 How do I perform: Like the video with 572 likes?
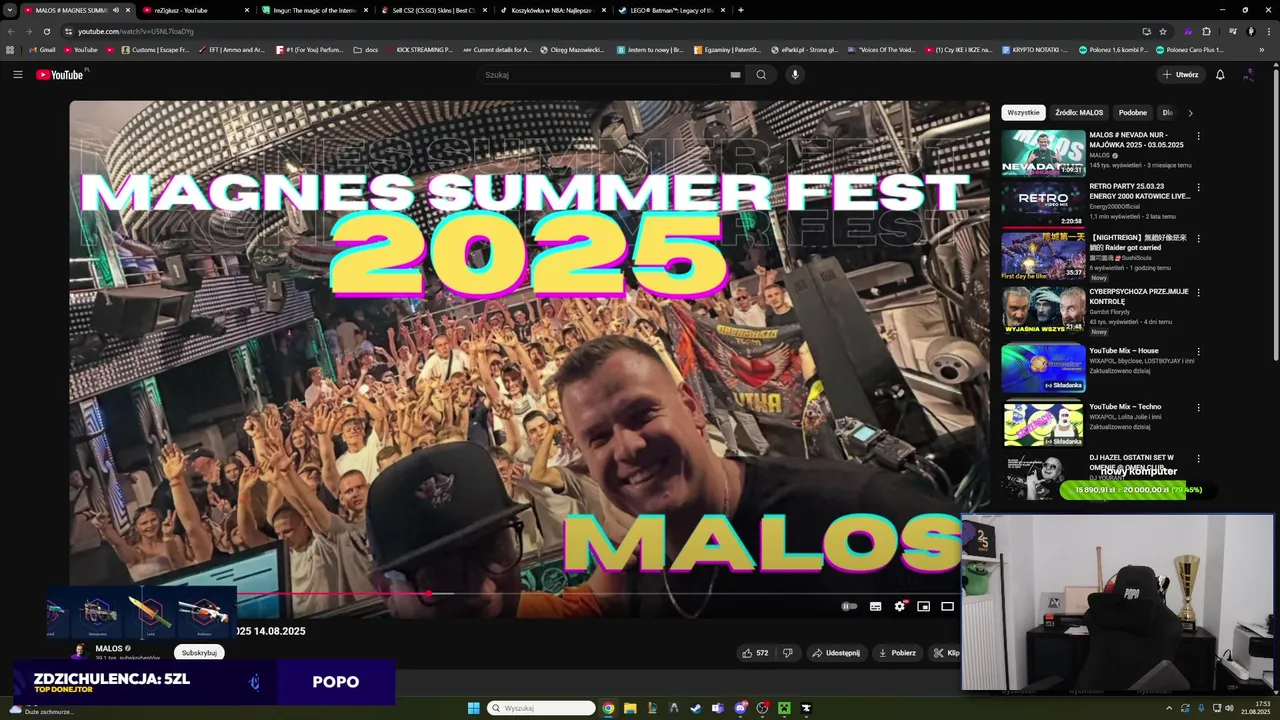(755, 653)
